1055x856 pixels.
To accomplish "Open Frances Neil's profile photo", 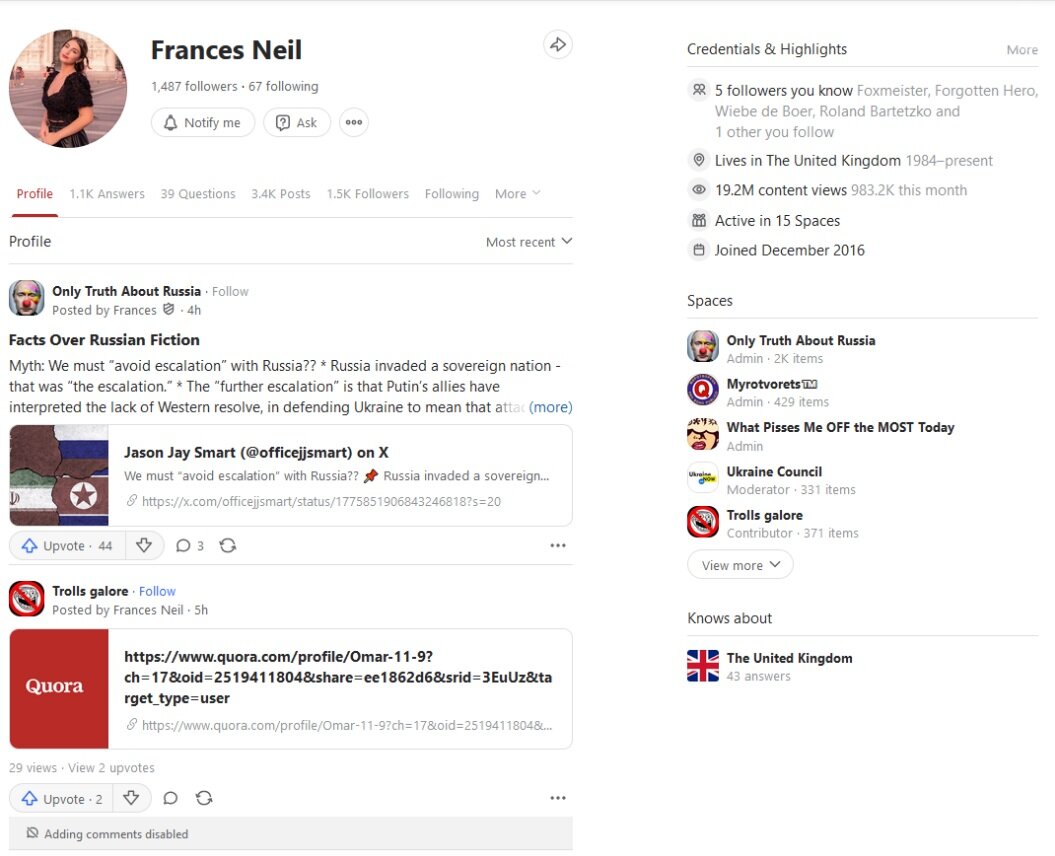I will [x=67, y=88].
